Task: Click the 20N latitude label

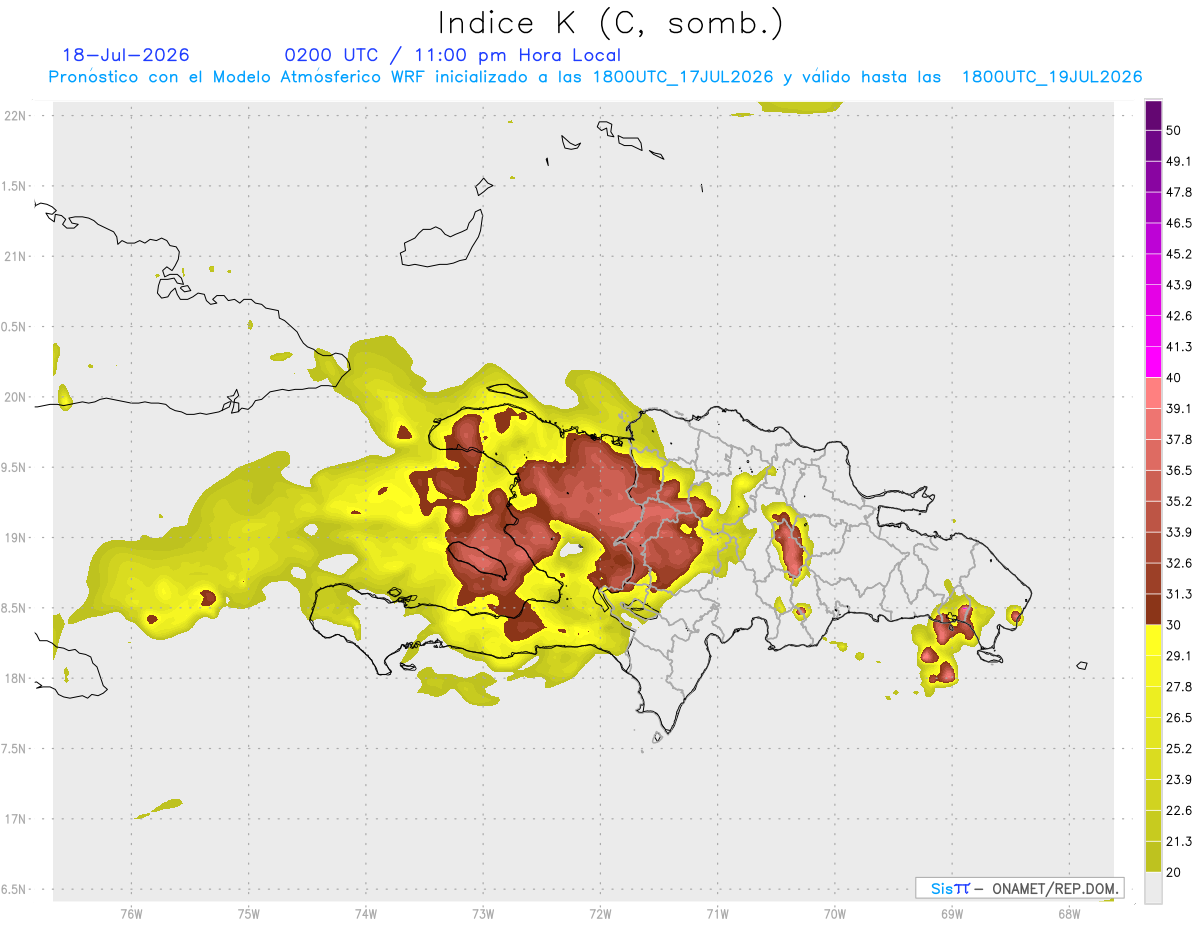Action: pos(15,397)
